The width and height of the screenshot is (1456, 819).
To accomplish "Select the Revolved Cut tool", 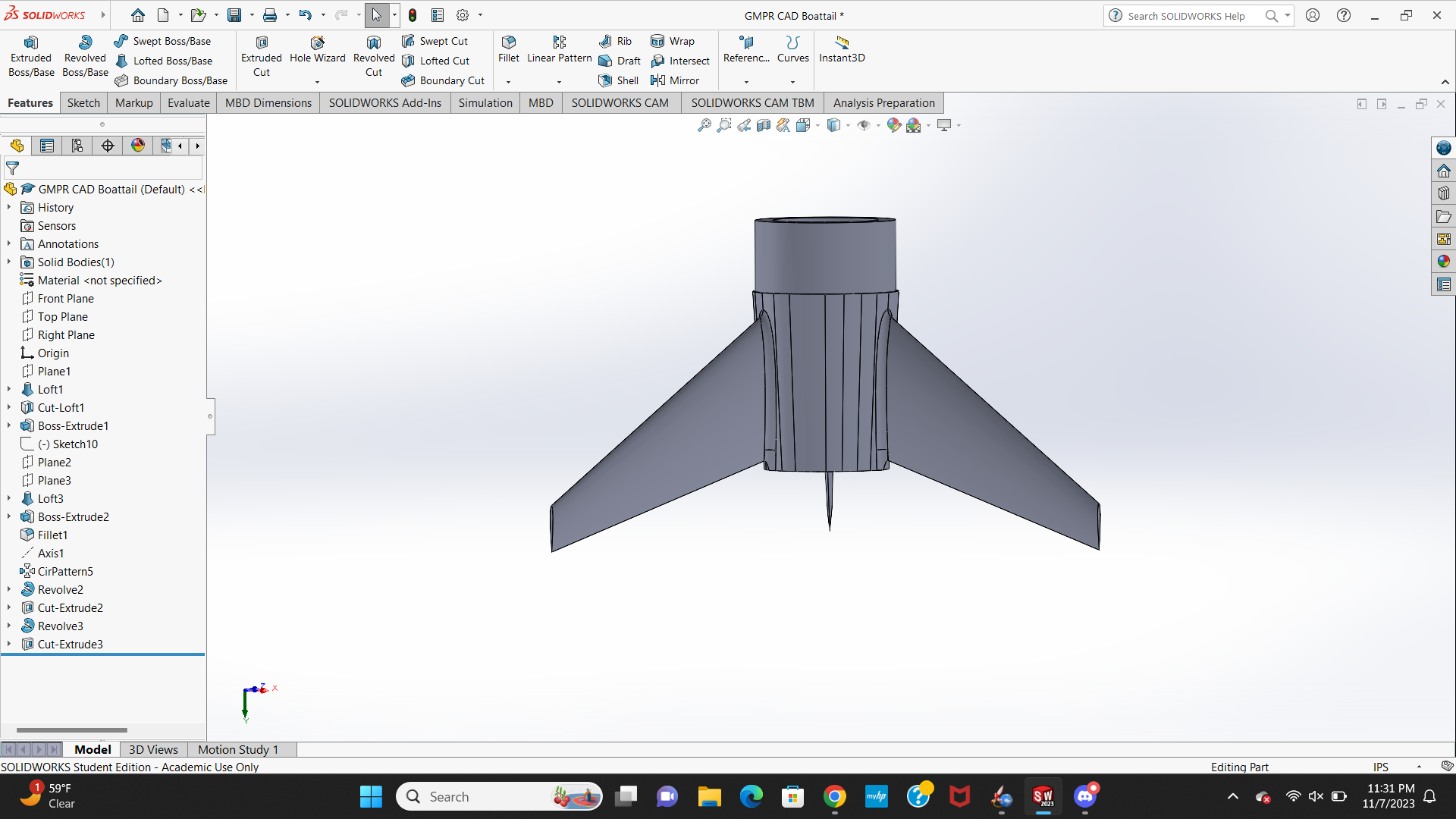I will pyautogui.click(x=374, y=57).
